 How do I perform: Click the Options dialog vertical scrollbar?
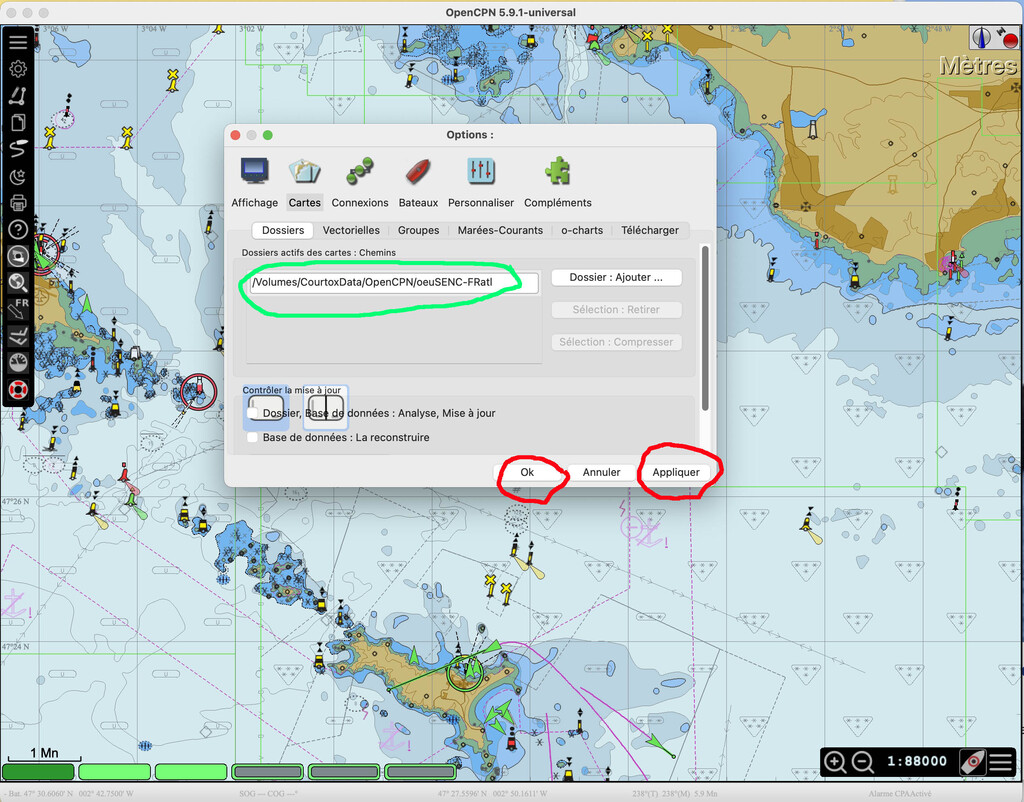coord(705,328)
